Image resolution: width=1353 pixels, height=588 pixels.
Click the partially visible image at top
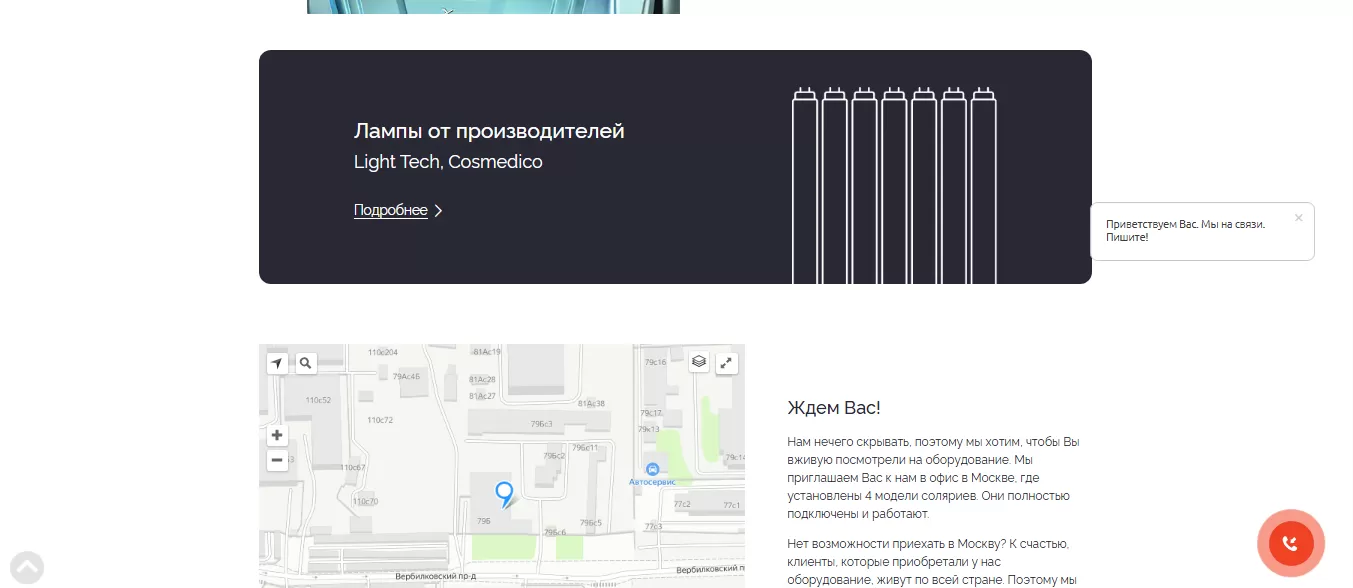point(492,6)
